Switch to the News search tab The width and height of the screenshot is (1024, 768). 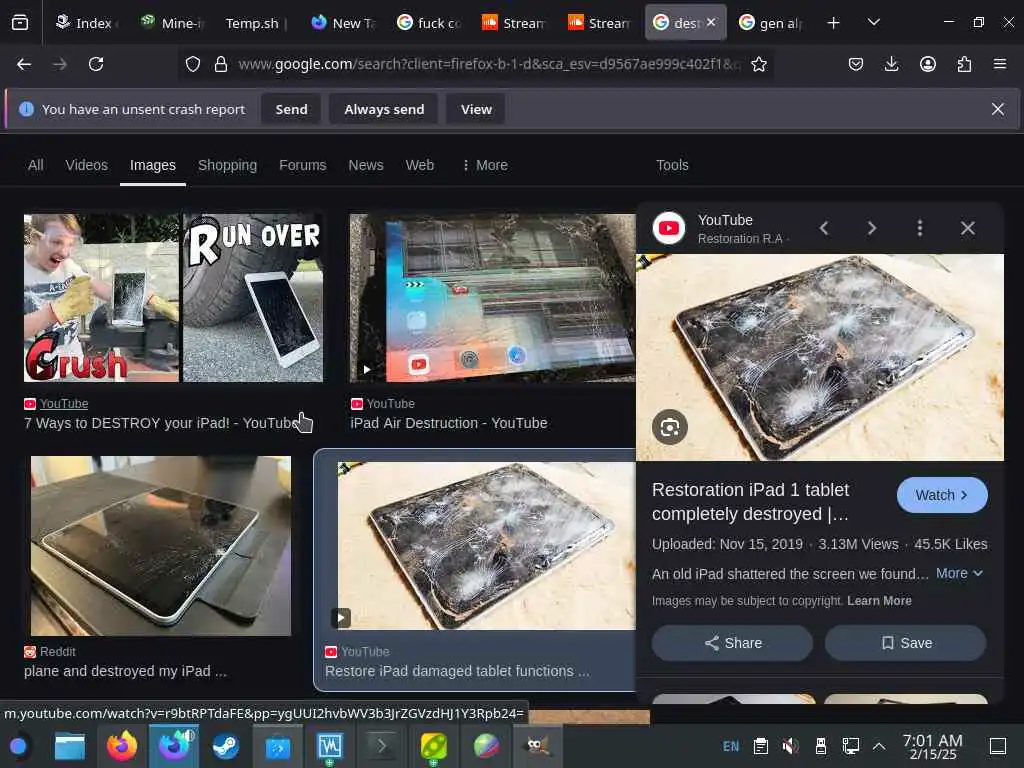[x=366, y=165]
